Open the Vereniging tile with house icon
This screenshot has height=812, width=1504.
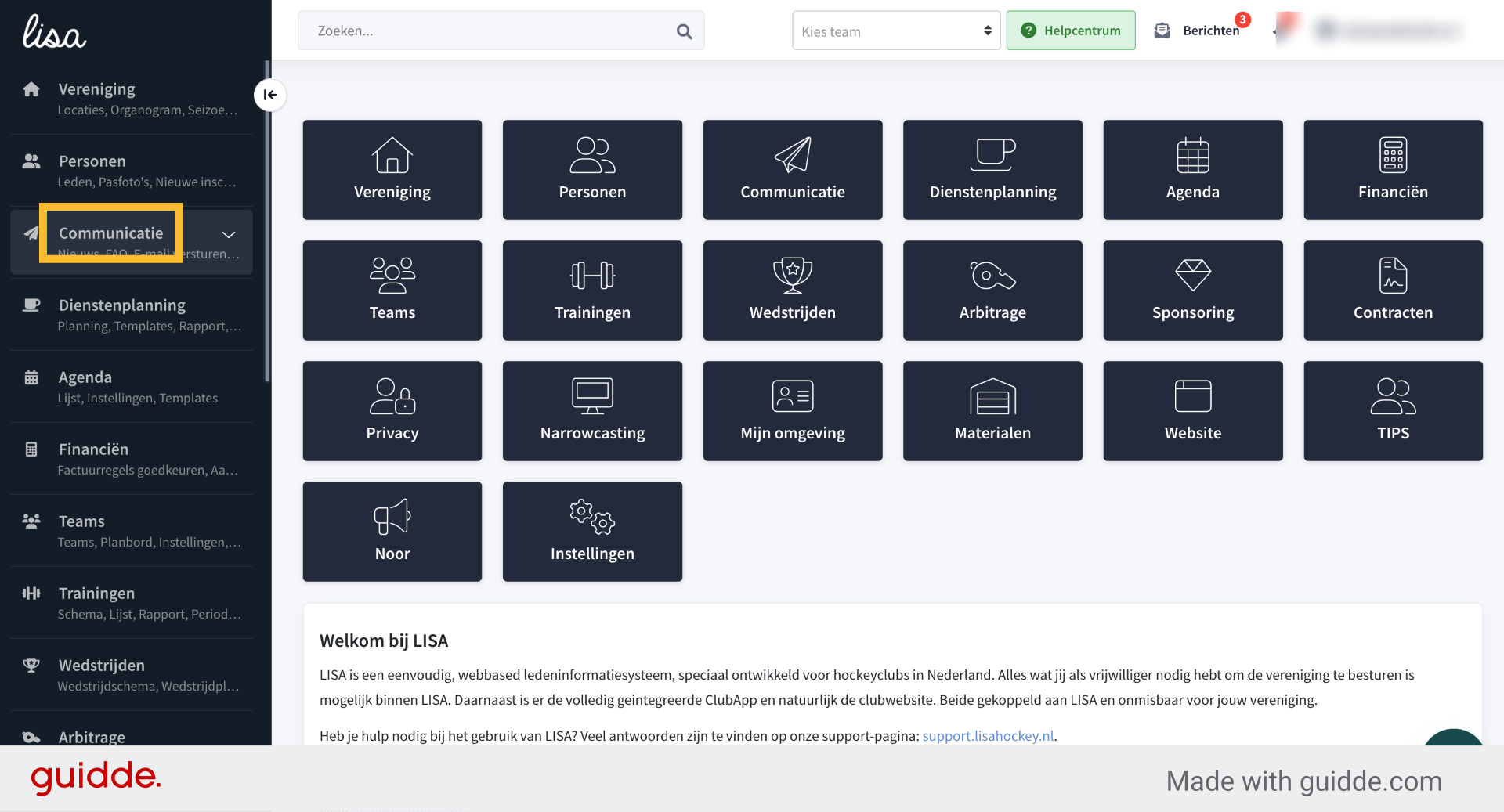[x=392, y=170]
